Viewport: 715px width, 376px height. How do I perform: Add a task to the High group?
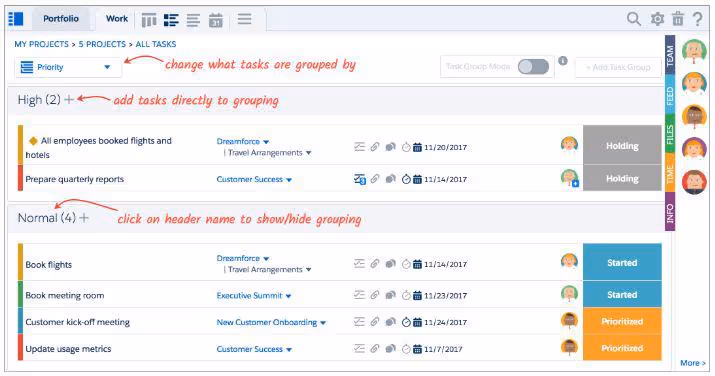[x=69, y=99]
